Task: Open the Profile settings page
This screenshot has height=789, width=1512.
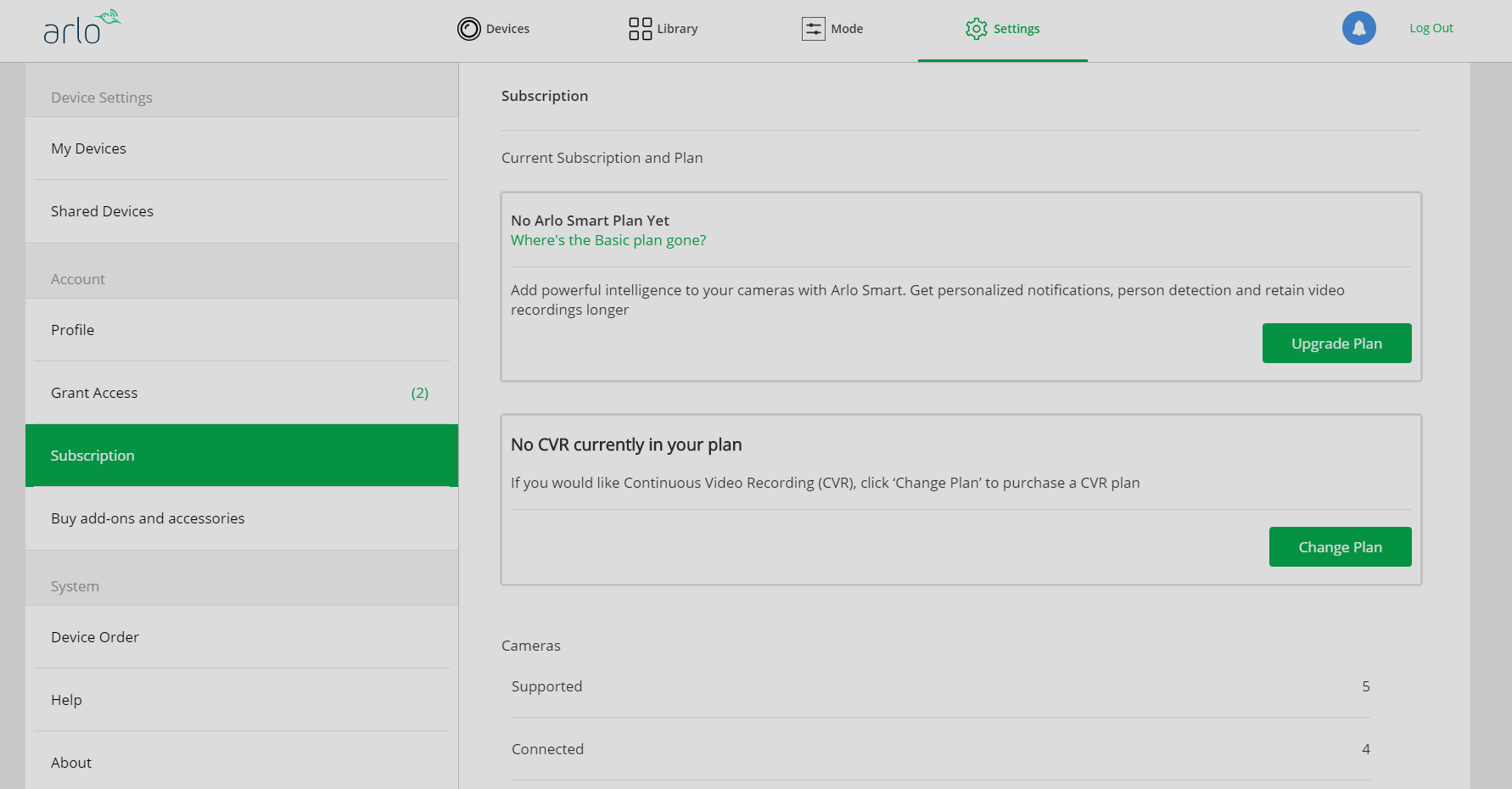Action: 242,330
